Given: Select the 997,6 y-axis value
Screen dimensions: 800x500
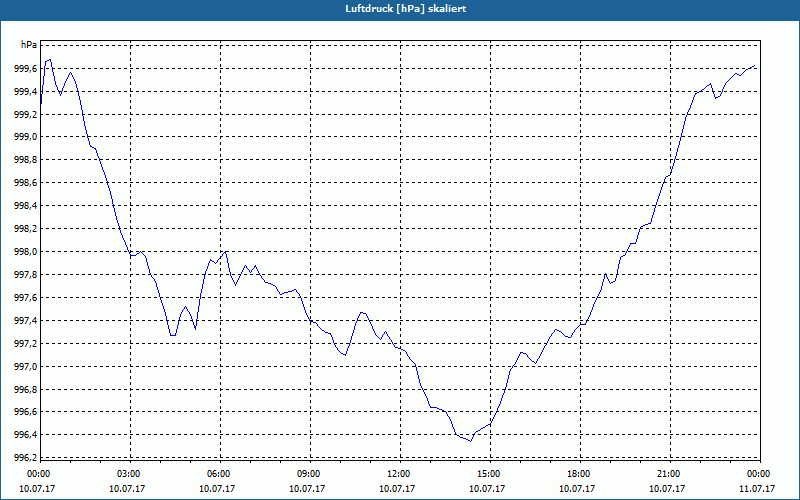Looking at the screenshot, I should 26,298.
